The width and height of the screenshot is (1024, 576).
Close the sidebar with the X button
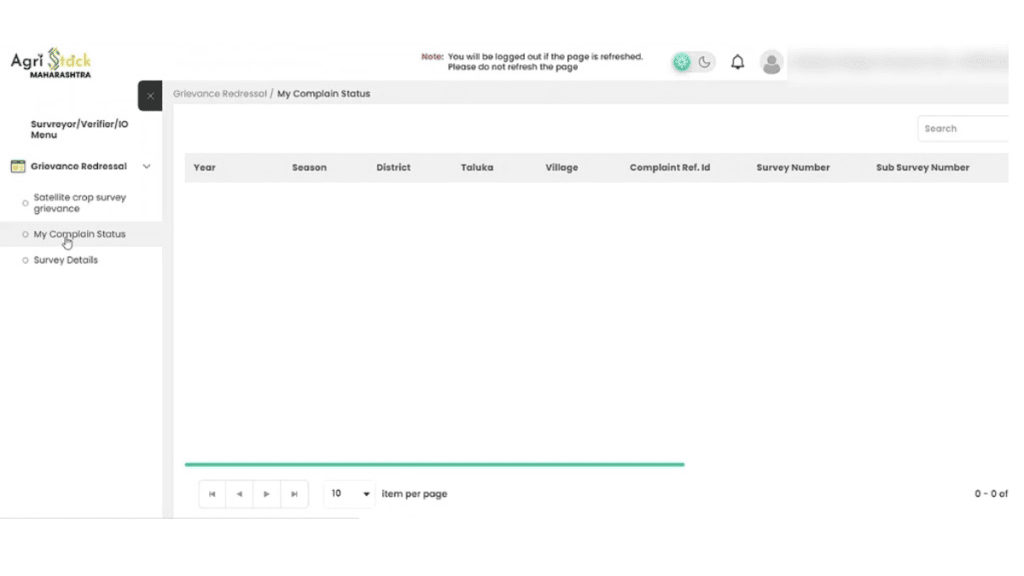click(x=150, y=96)
